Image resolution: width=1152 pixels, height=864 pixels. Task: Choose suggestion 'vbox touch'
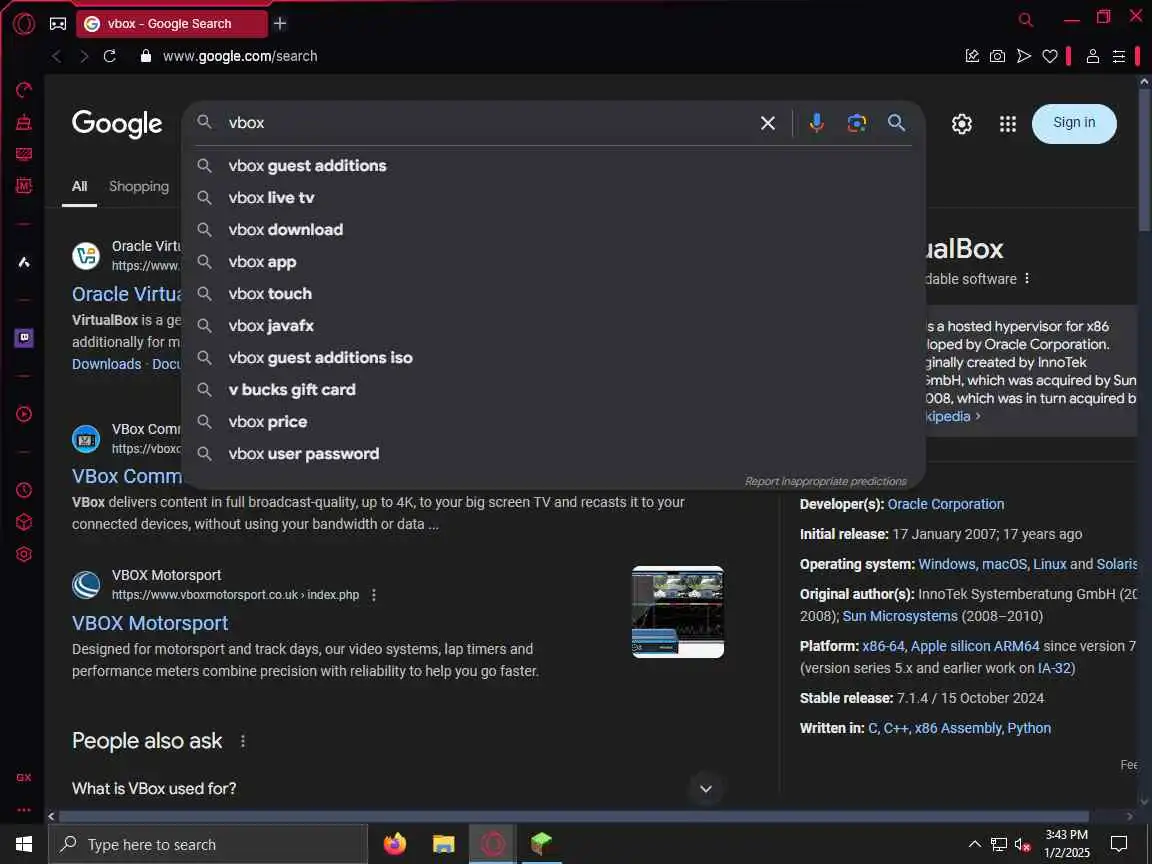tap(552, 294)
